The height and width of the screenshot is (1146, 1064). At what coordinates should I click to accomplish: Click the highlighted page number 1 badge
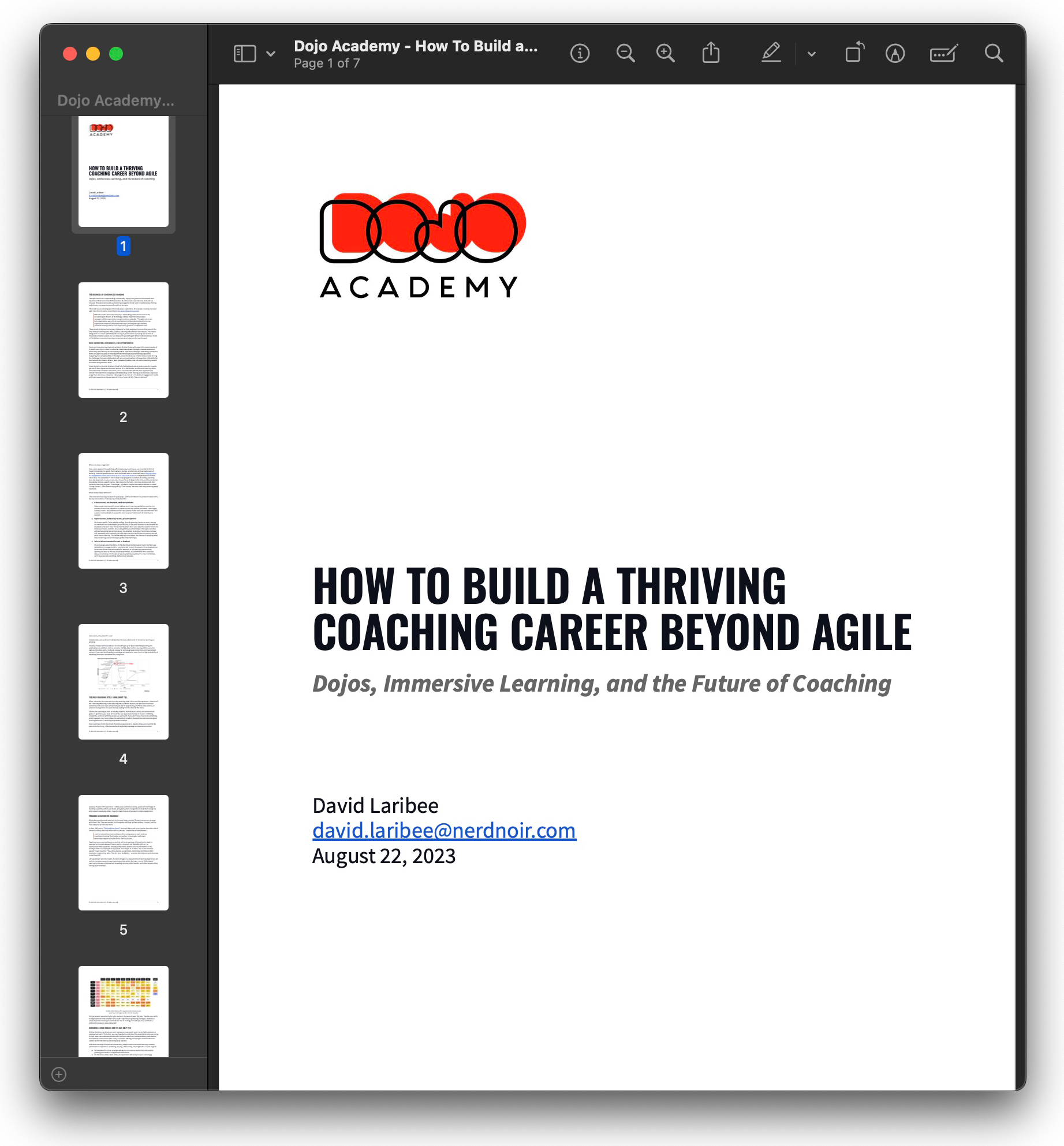[123, 246]
